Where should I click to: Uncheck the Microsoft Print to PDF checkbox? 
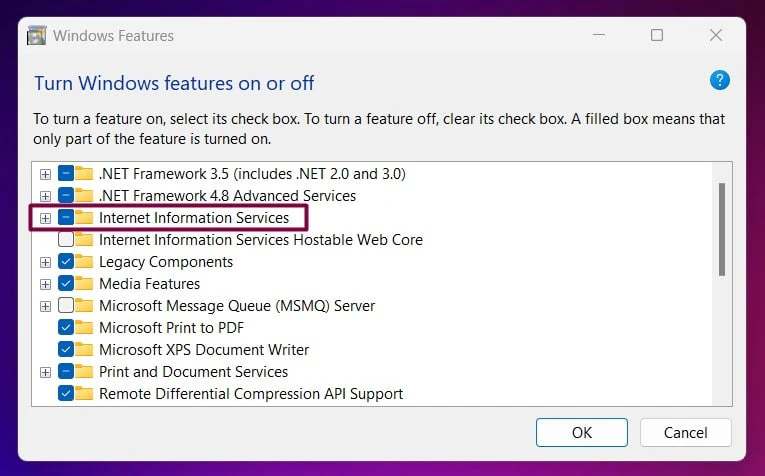(x=66, y=327)
